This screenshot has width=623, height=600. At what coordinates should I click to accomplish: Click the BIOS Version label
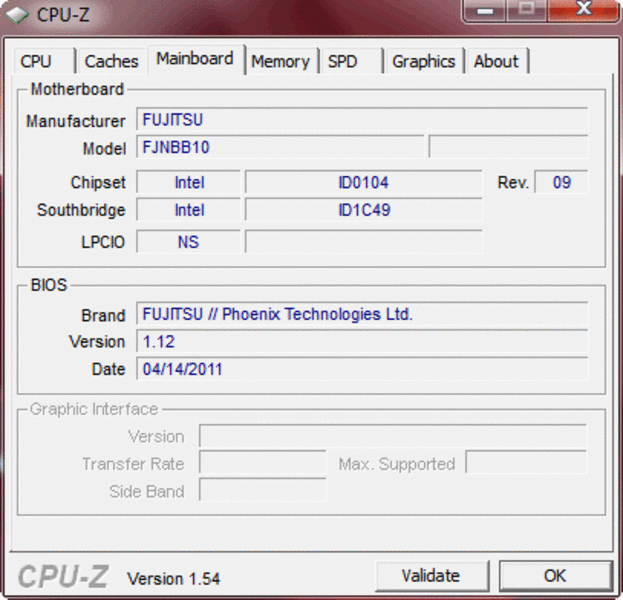point(97,341)
